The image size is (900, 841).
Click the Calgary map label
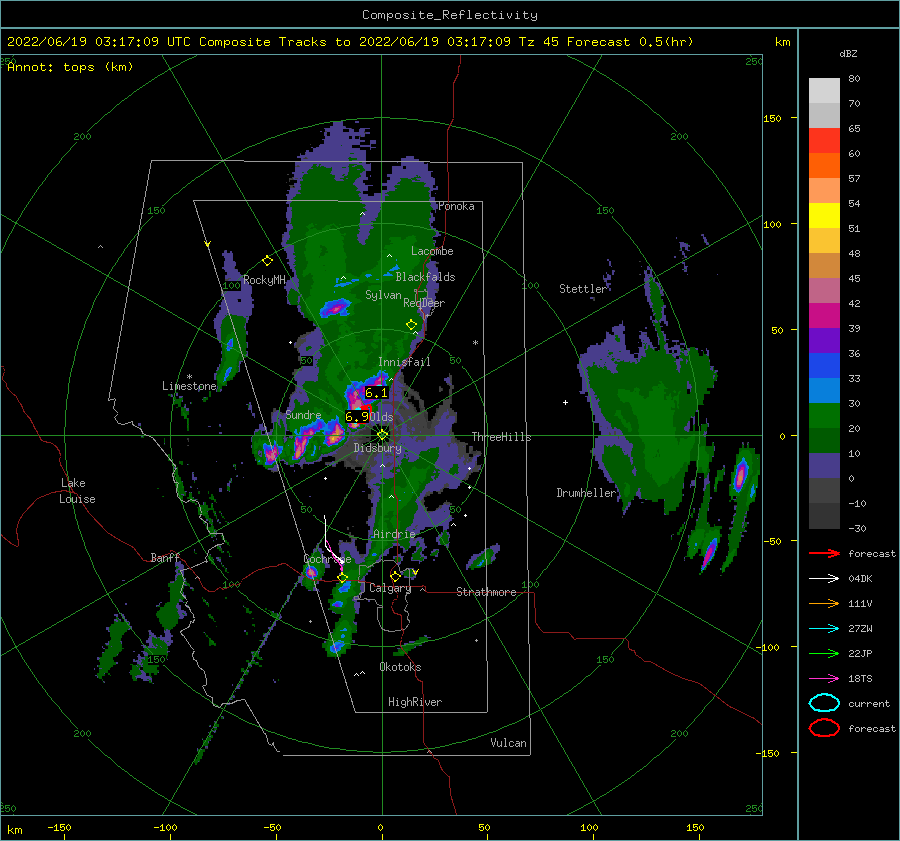click(390, 588)
